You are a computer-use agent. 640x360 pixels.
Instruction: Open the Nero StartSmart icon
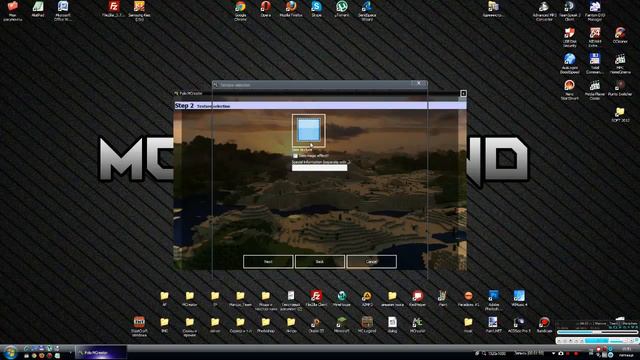click(x=569, y=89)
